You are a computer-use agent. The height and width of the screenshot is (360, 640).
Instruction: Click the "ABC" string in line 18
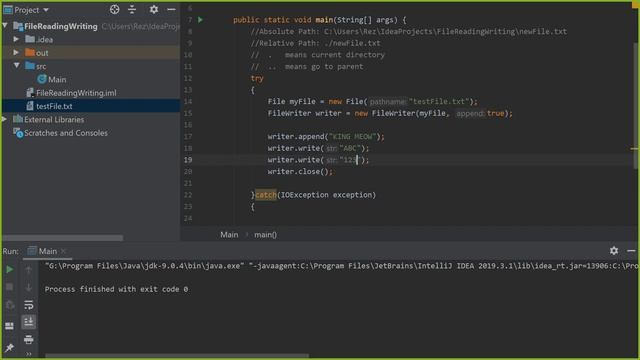click(x=350, y=149)
